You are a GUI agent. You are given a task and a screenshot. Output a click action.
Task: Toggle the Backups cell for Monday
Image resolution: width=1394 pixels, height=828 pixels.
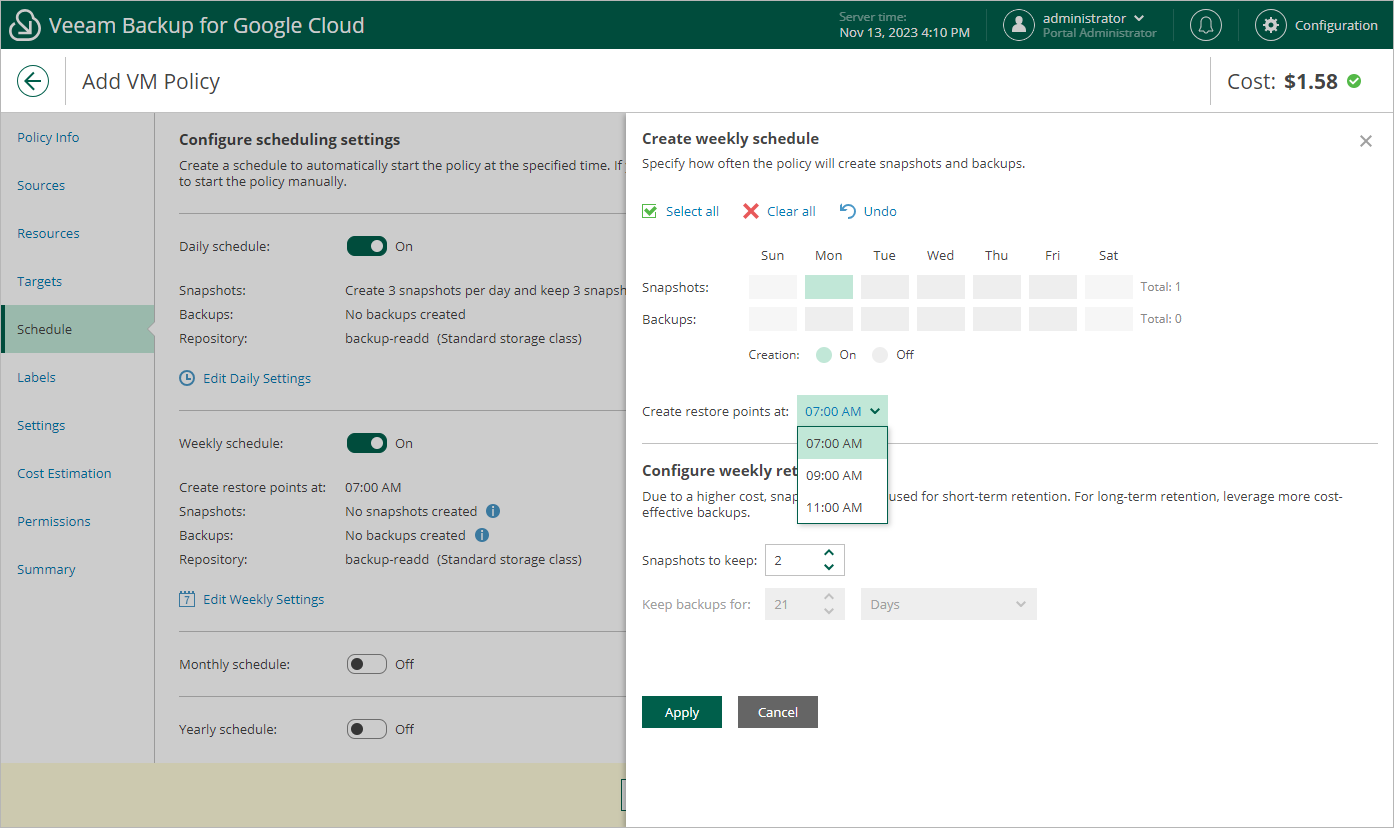pyautogui.click(x=829, y=319)
